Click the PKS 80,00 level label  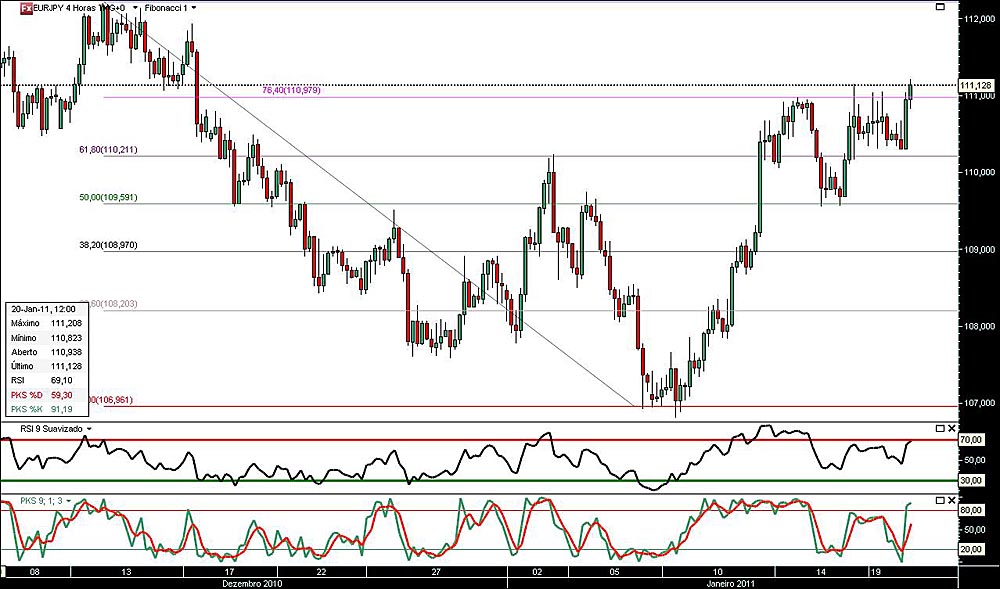coord(974,510)
